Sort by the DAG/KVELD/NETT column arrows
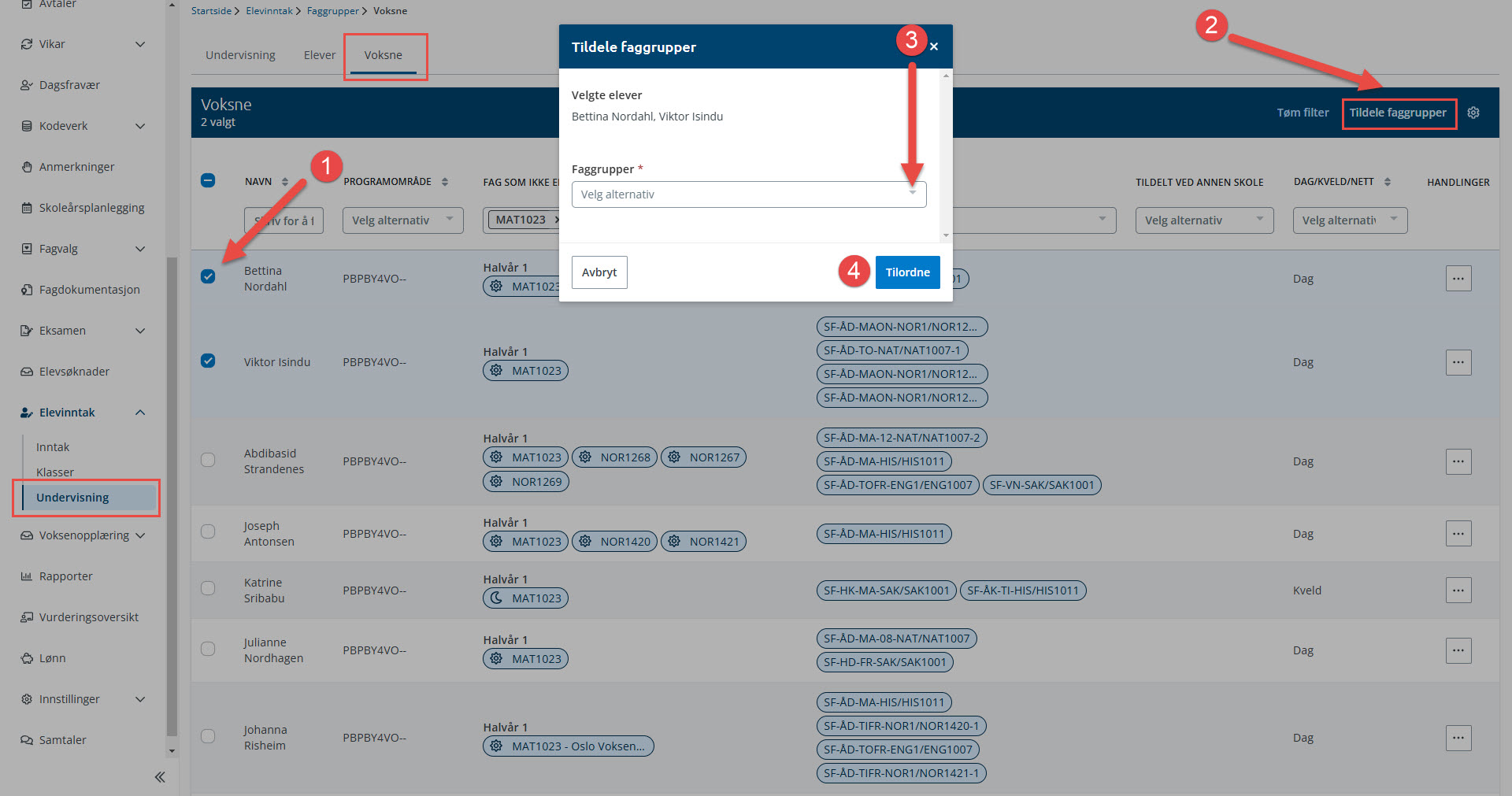 [x=1388, y=182]
